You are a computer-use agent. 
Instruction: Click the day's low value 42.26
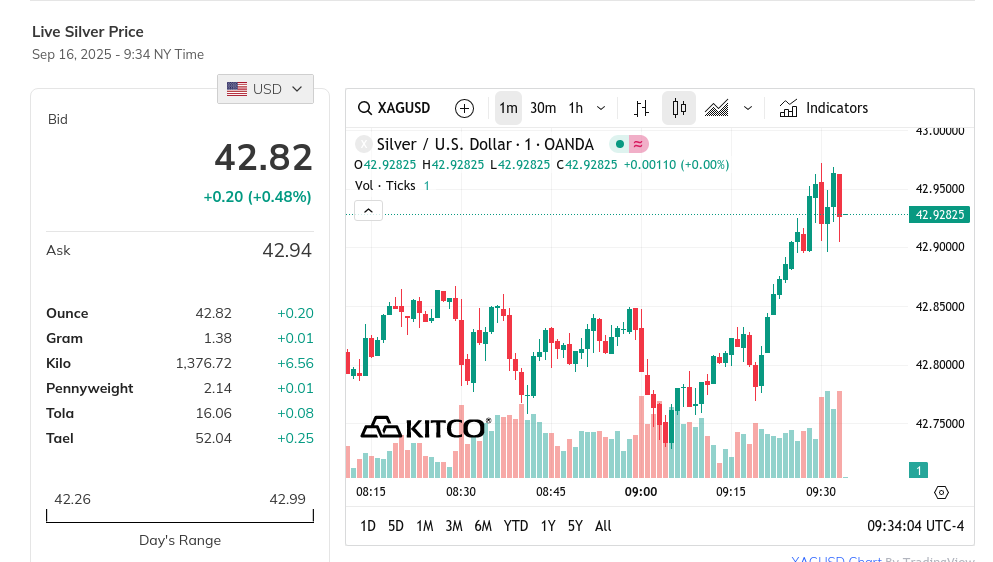coord(72,499)
